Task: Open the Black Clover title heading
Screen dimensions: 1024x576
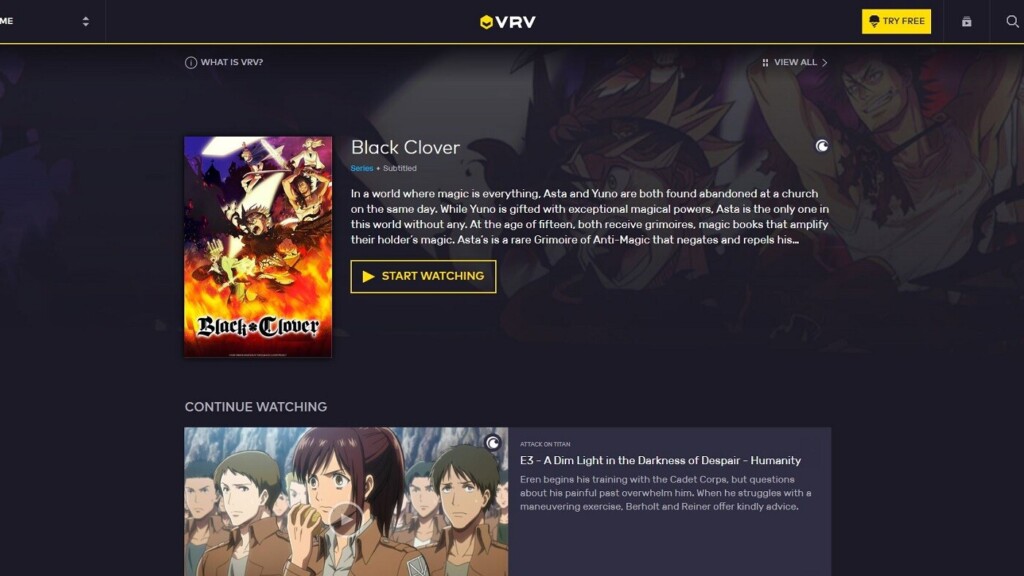Action: (406, 148)
